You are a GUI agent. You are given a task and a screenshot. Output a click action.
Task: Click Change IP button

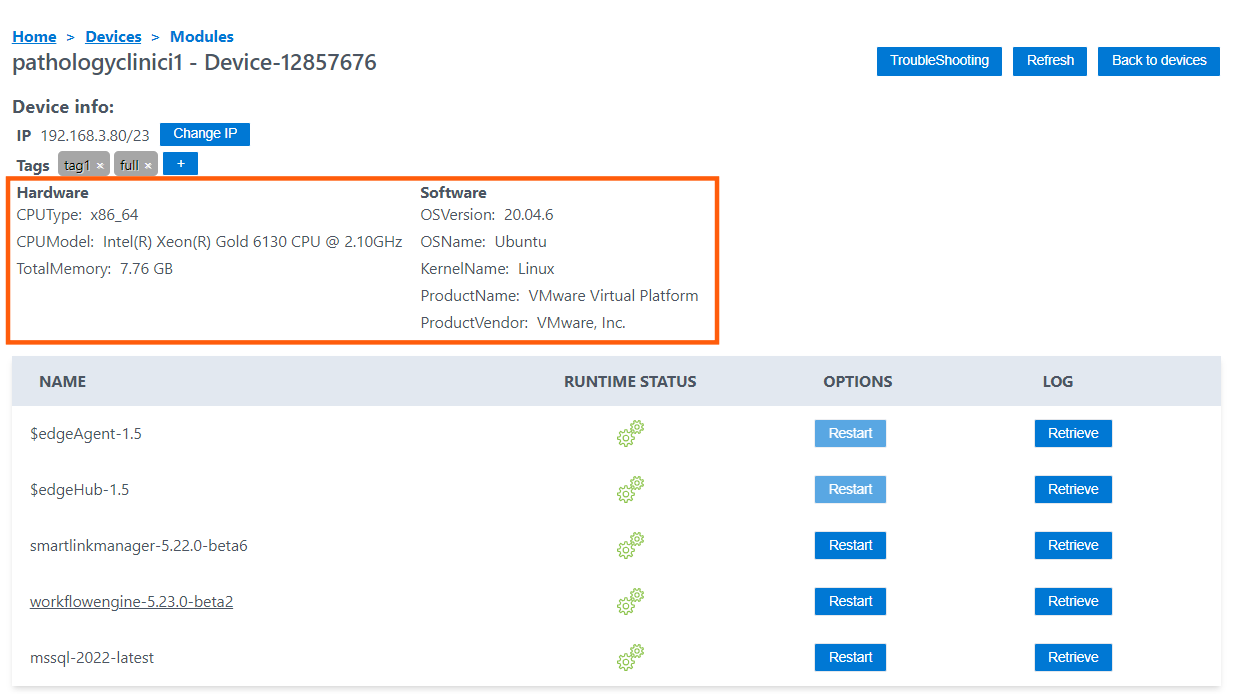pos(204,134)
